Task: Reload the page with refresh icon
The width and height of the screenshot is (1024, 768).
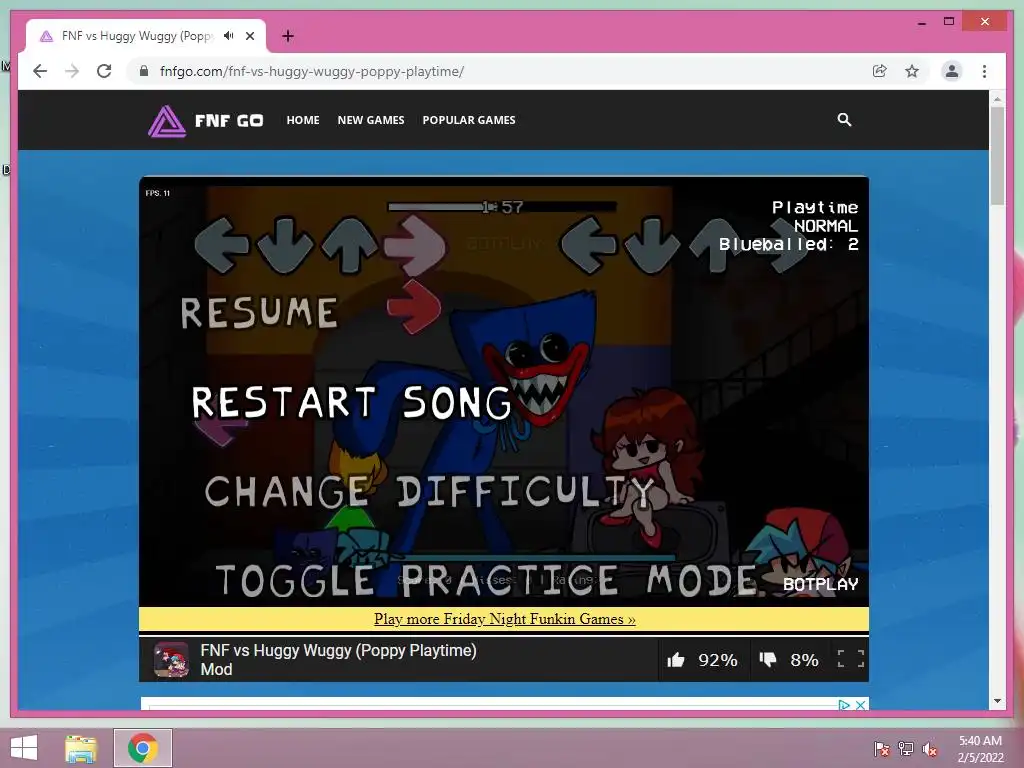Action: 104,71
